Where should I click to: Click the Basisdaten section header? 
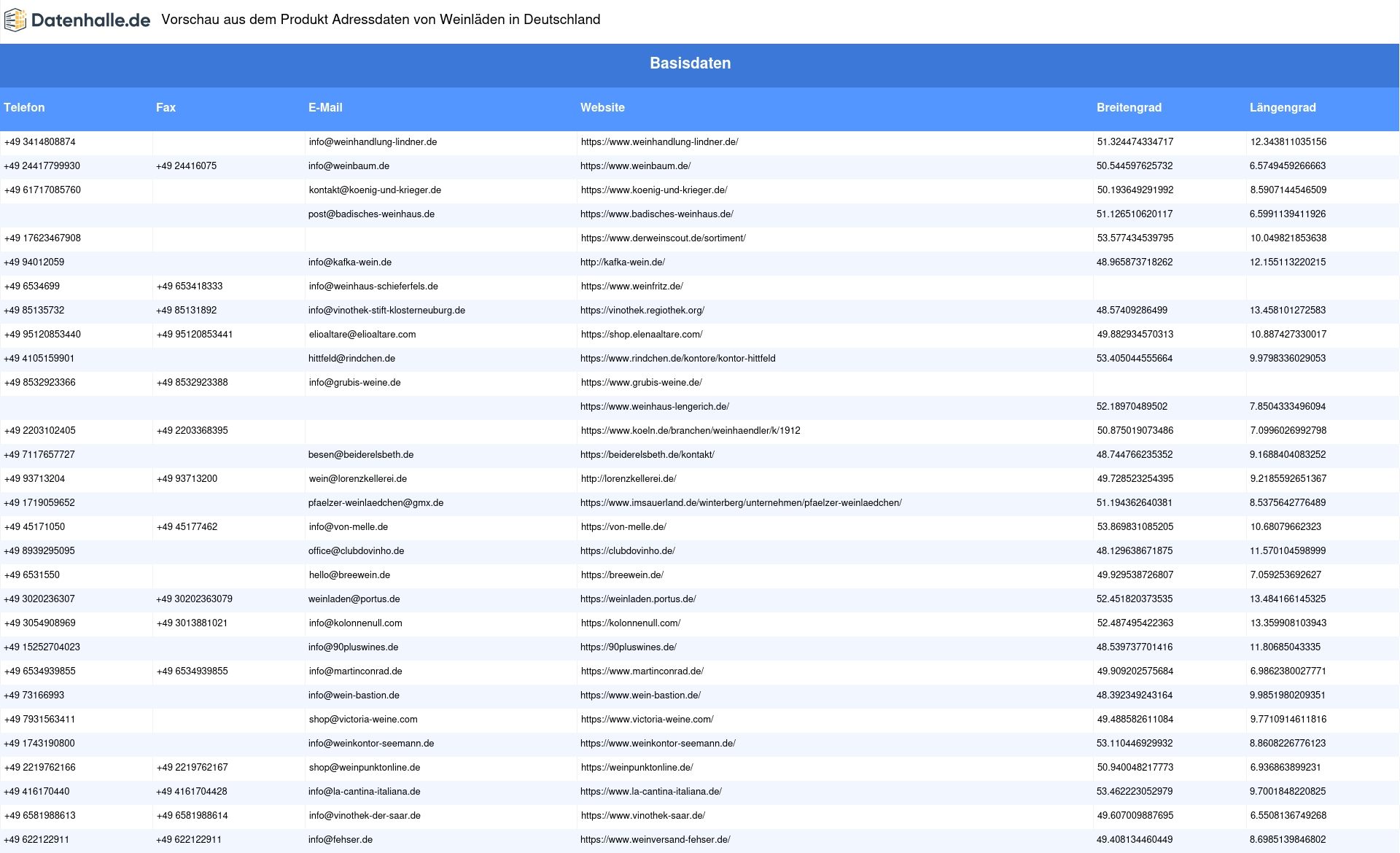click(x=691, y=63)
